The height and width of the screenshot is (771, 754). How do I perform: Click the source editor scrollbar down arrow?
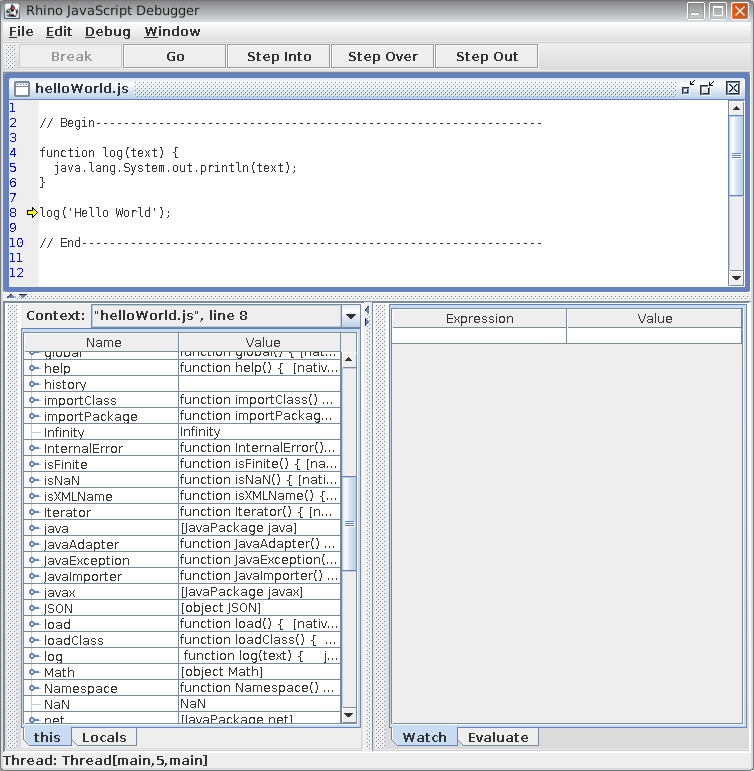coord(736,278)
